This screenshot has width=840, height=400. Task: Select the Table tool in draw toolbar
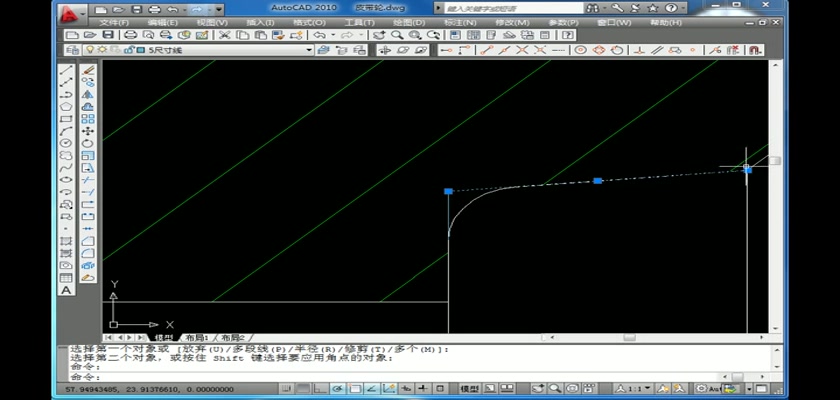pos(66,278)
